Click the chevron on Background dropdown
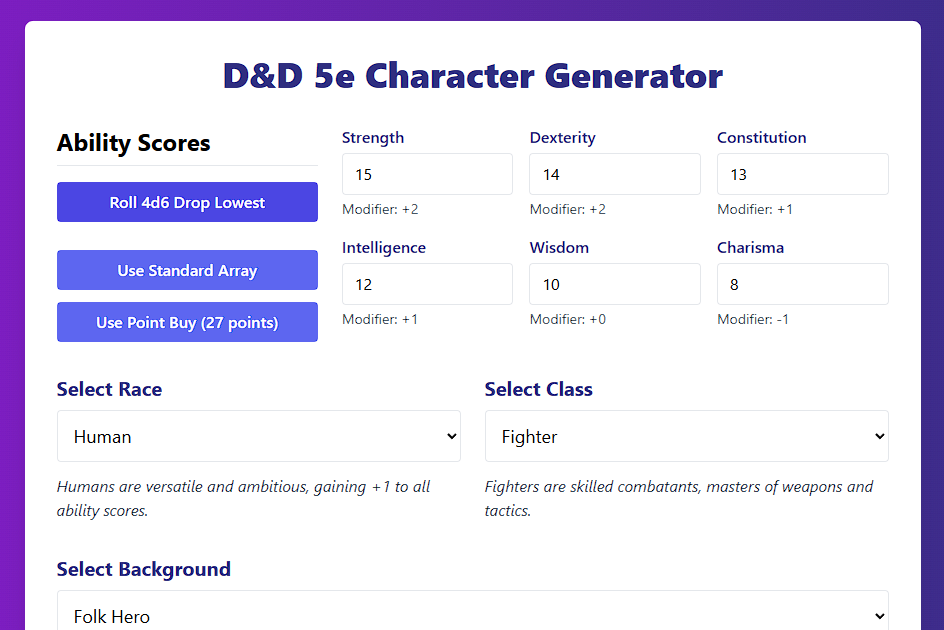The height and width of the screenshot is (630, 944). click(x=880, y=616)
